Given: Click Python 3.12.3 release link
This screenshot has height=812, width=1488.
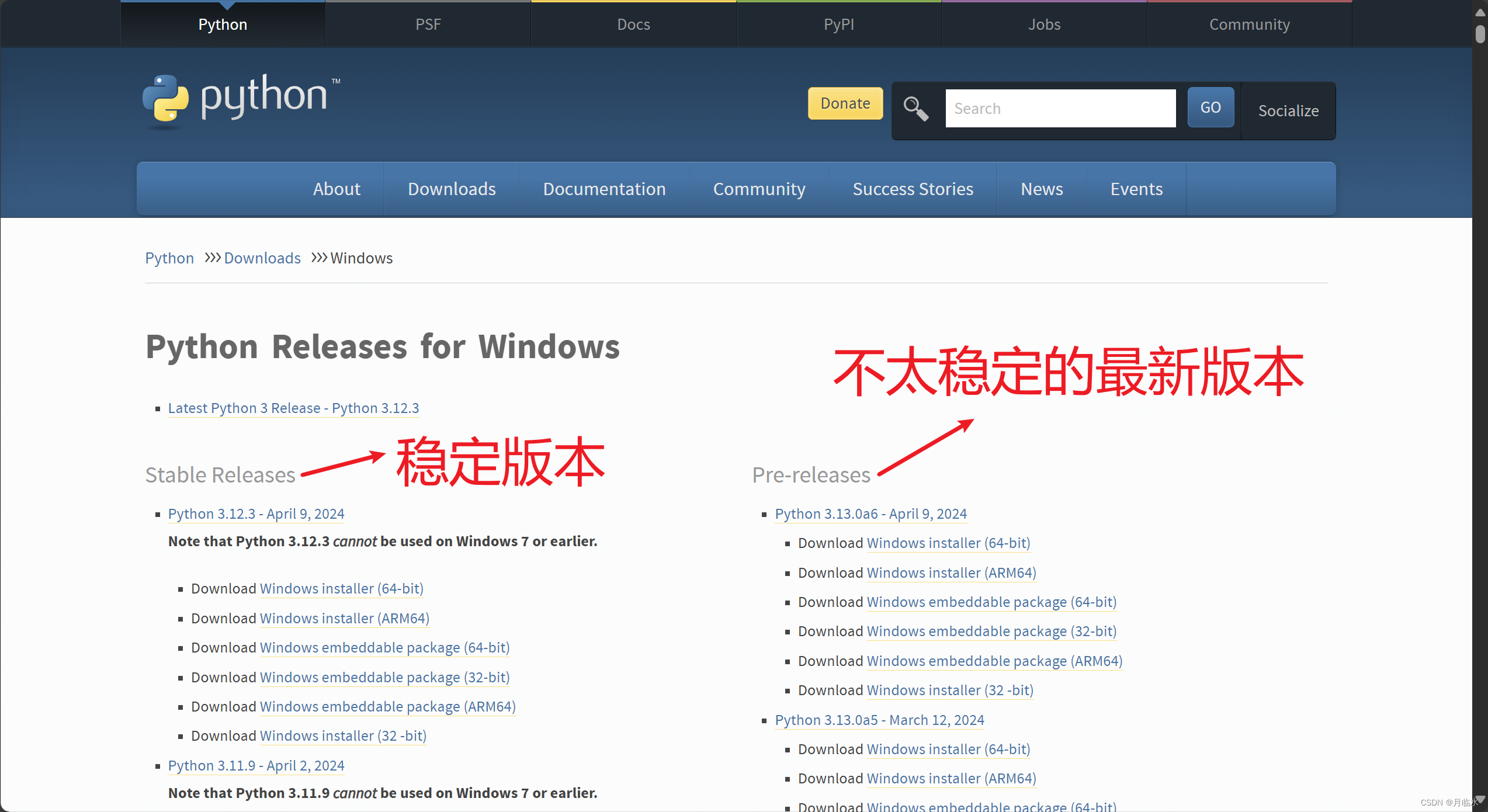Looking at the screenshot, I should (x=257, y=513).
